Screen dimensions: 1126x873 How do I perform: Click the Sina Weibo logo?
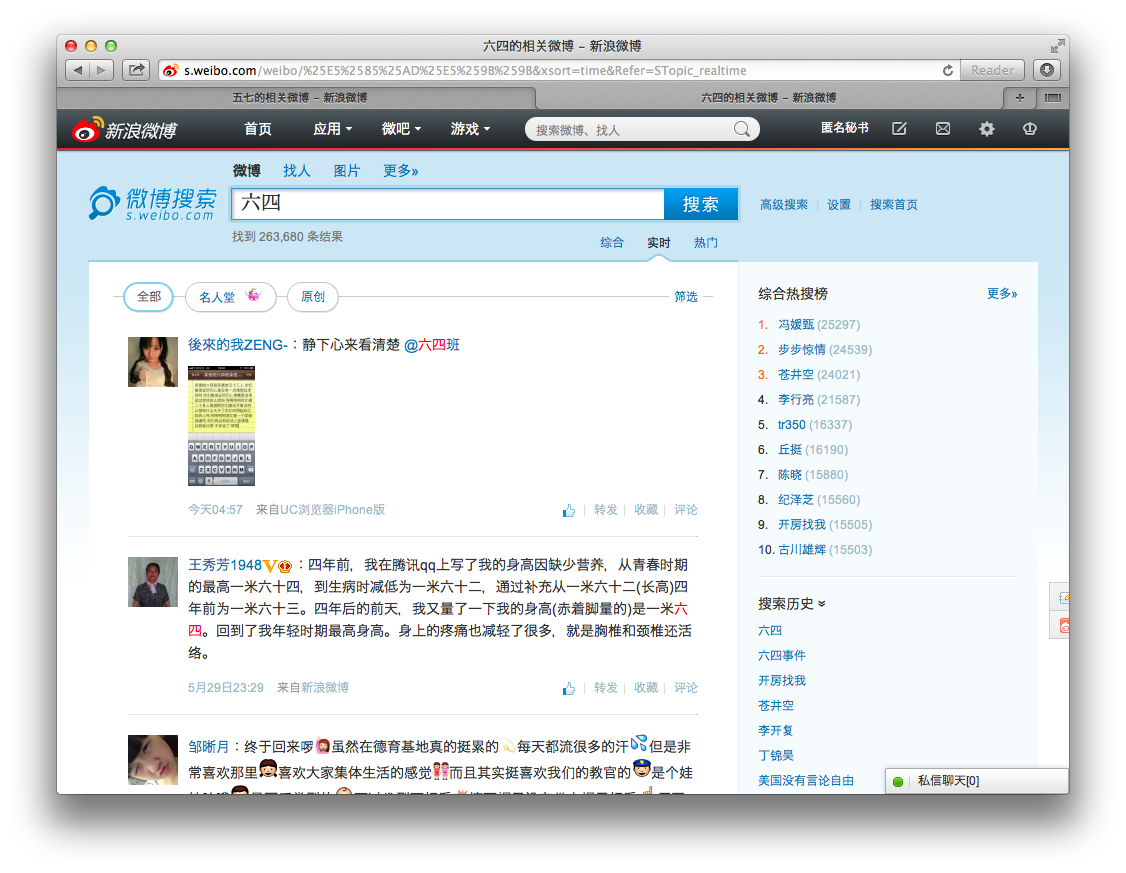tap(125, 129)
